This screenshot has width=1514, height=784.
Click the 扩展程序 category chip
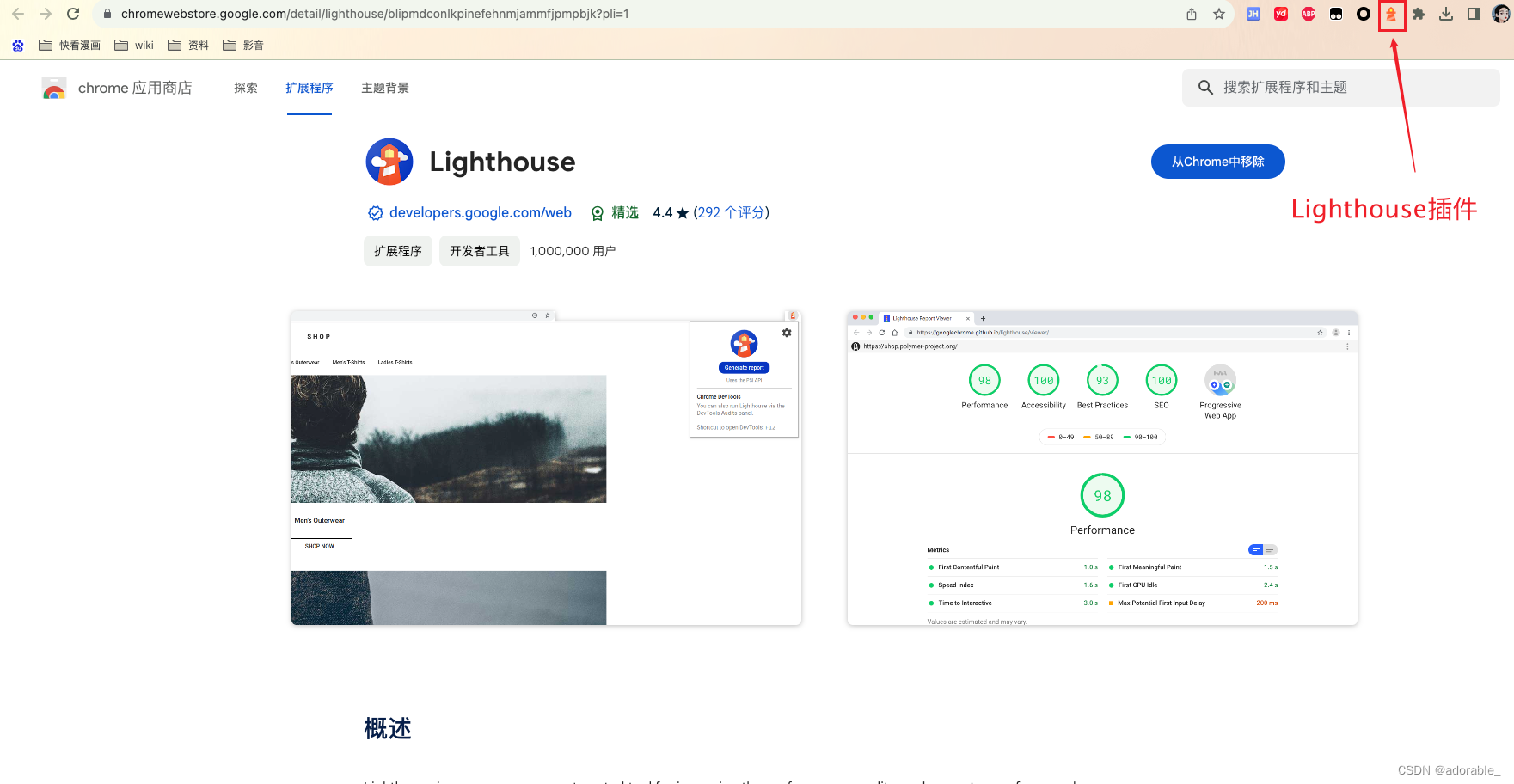398,251
